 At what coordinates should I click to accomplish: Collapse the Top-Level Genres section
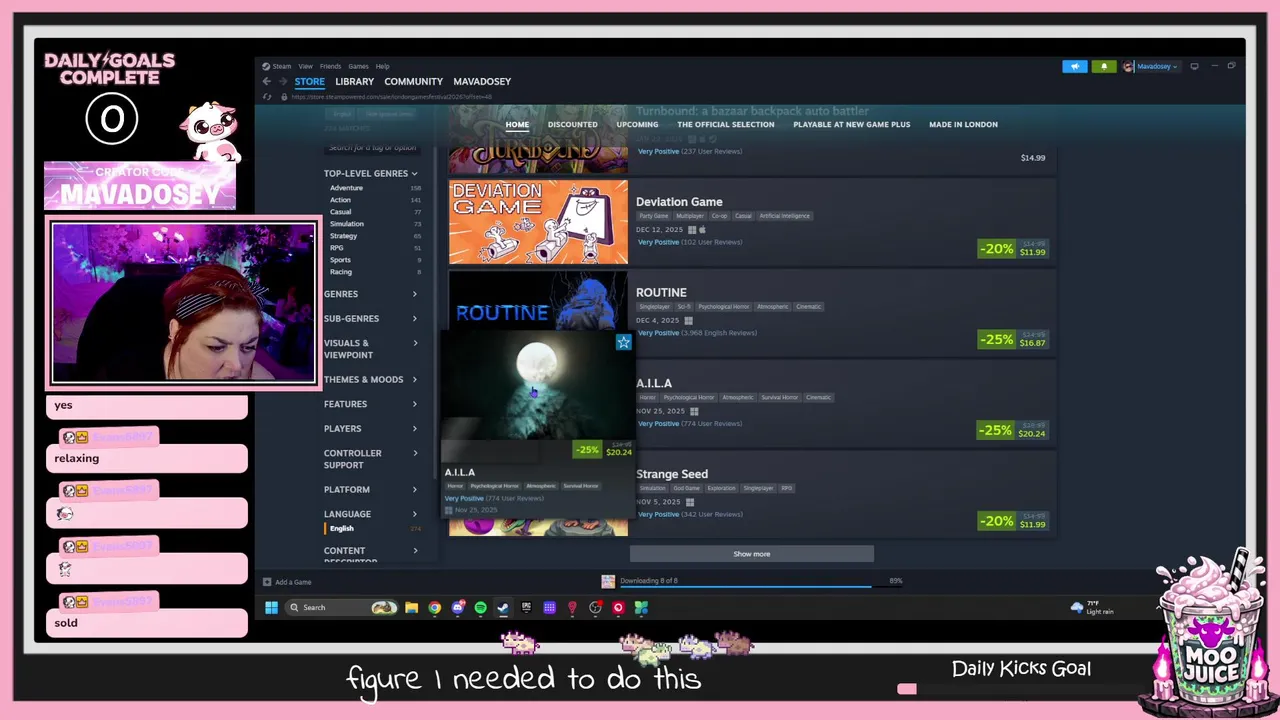[371, 174]
